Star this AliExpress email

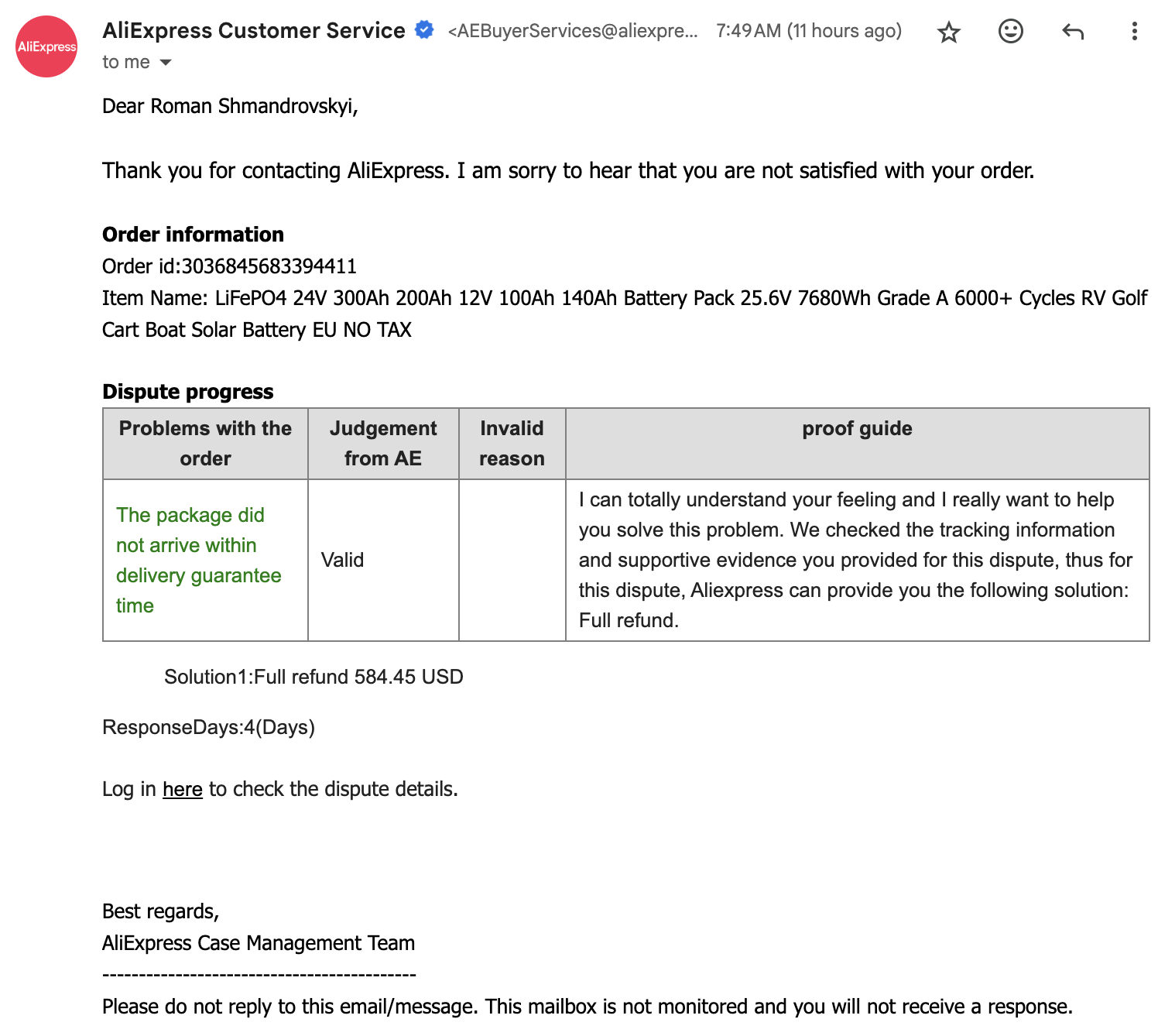tap(948, 32)
